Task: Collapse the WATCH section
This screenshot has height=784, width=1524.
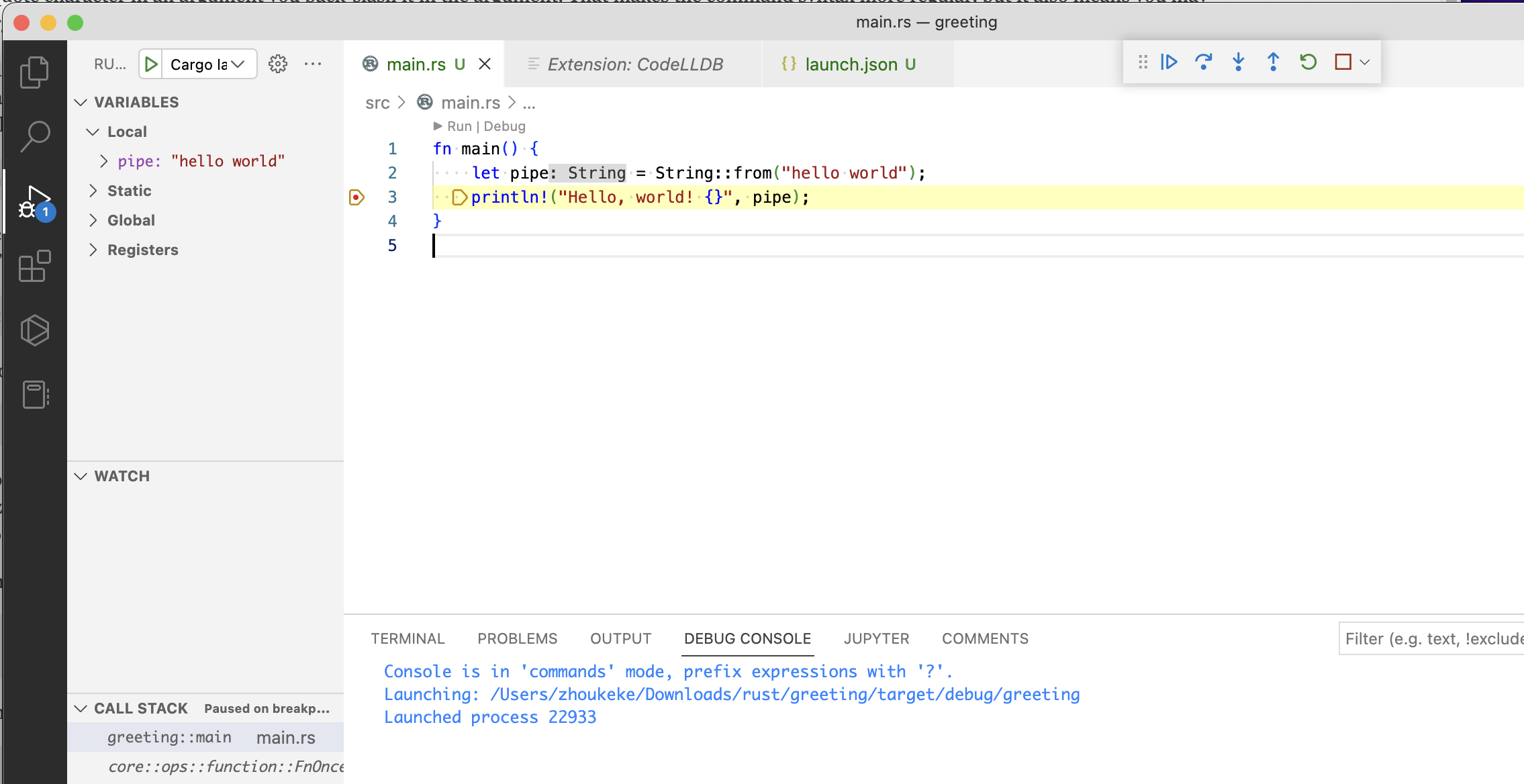Action: click(x=81, y=476)
